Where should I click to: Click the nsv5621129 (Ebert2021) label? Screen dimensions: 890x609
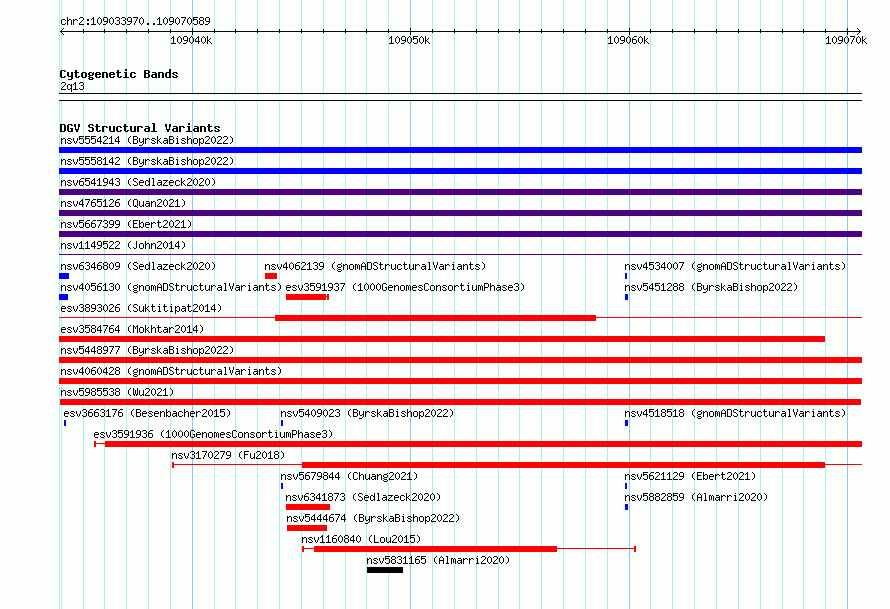(x=690, y=476)
